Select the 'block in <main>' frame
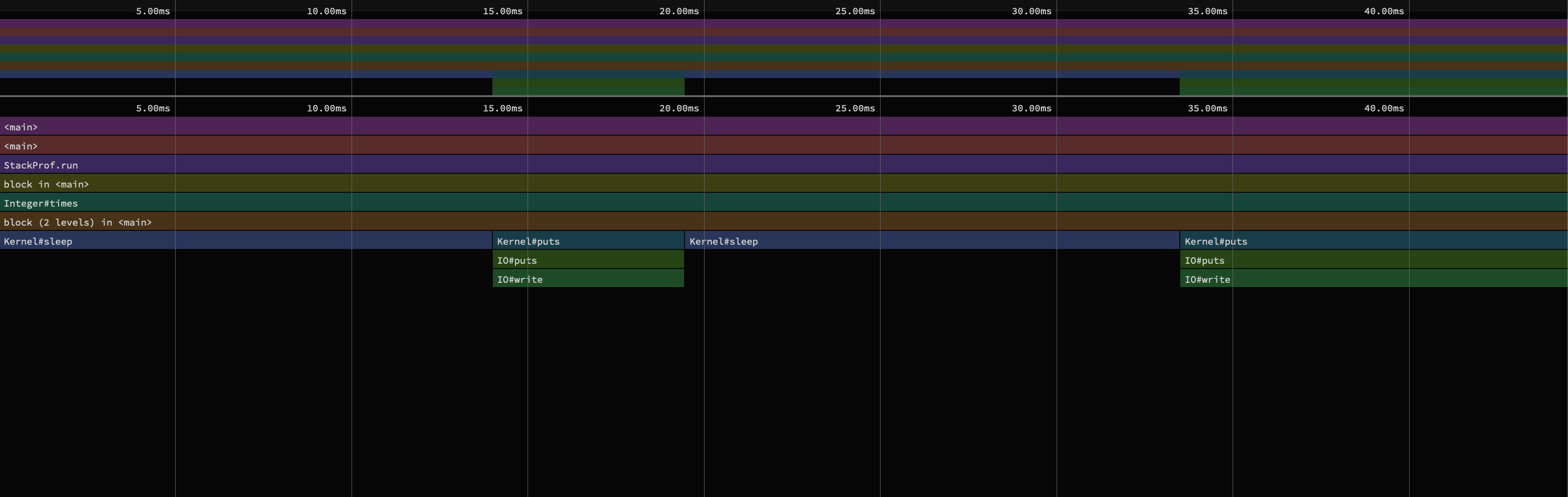Screen dimensions: 1568x497 (784, 183)
